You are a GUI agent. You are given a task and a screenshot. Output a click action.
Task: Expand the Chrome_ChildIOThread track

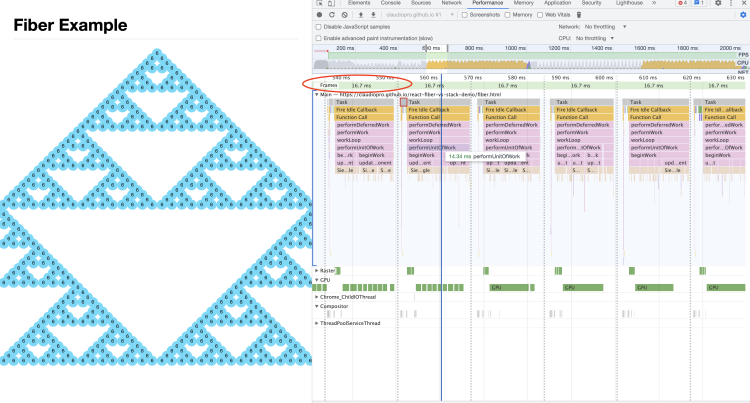tap(317, 297)
